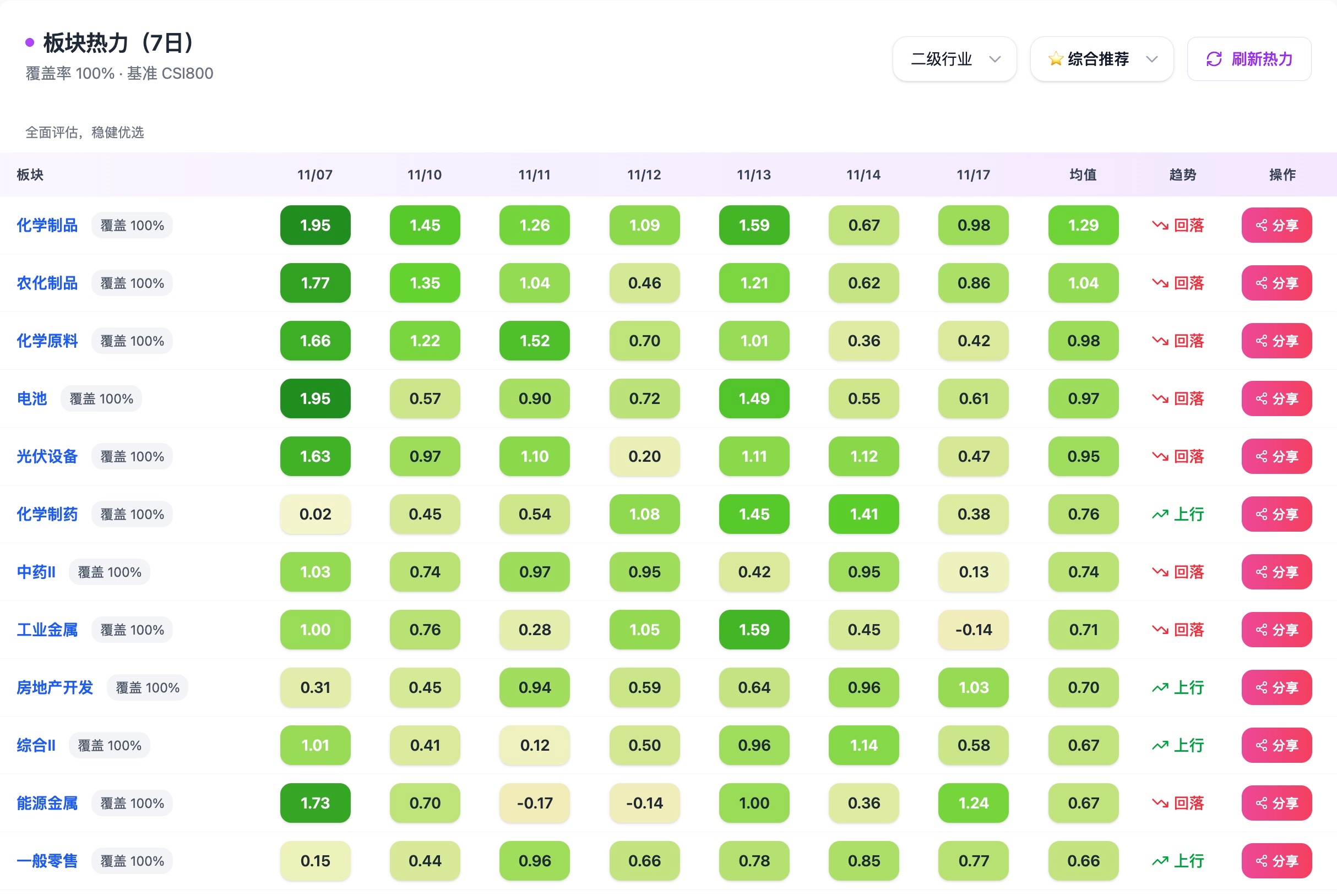
Task: Expand the 综合推荐 sorting dropdown
Action: [1101, 59]
